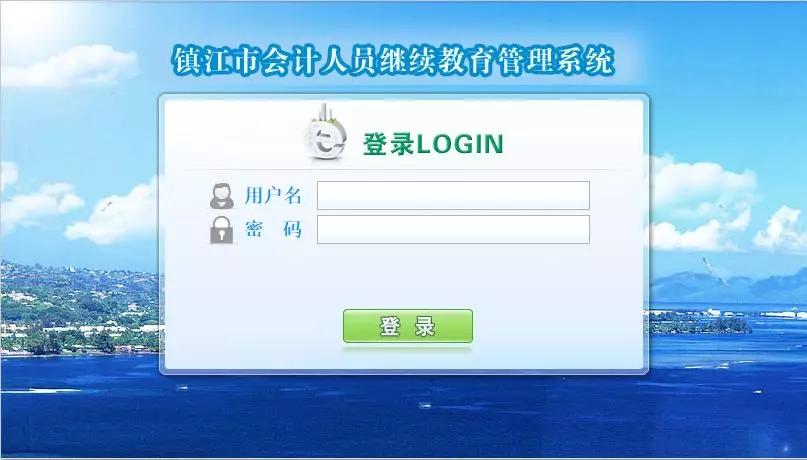Image resolution: width=807 pixels, height=460 pixels.
Task: Click the green 登录LOGIN heading
Action: pos(433,144)
